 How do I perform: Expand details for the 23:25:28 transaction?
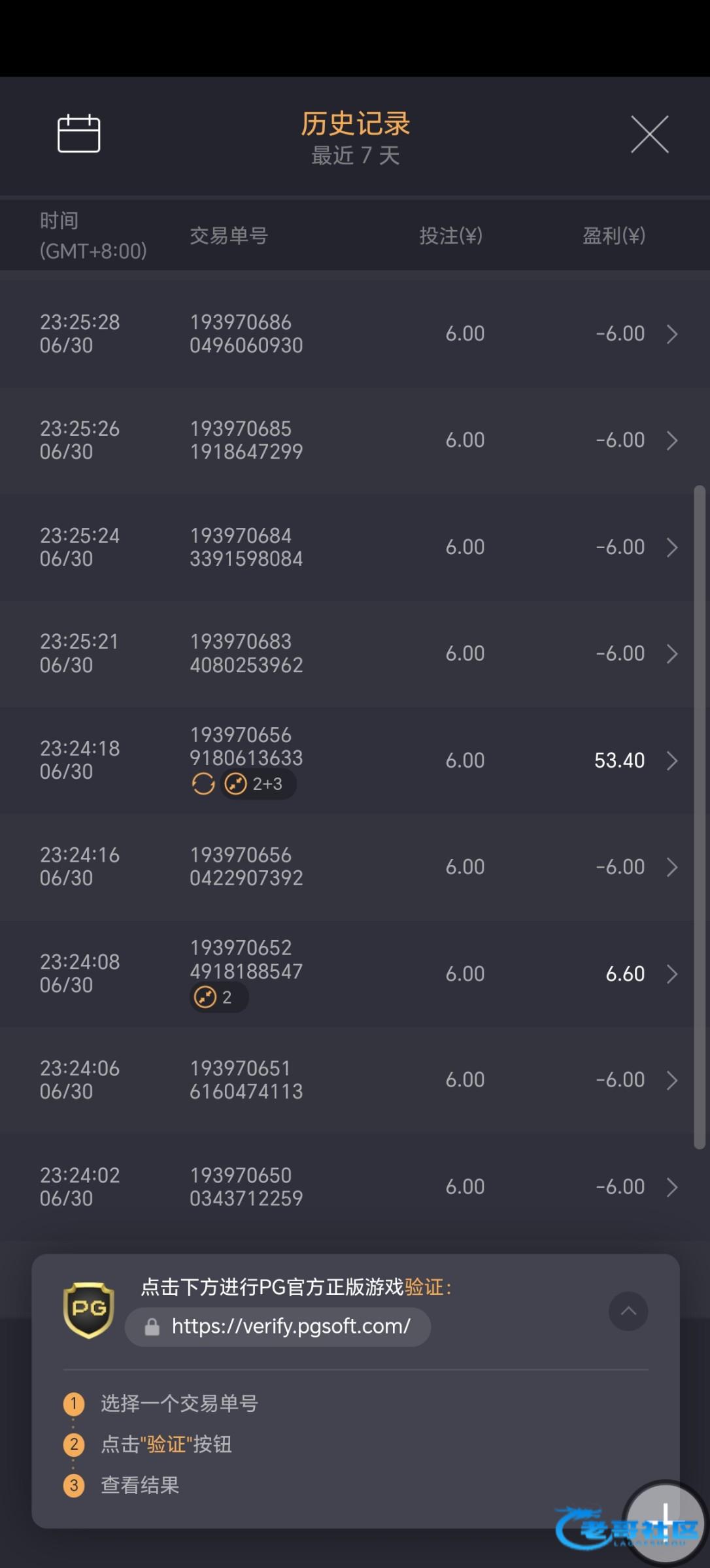point(672,335)
